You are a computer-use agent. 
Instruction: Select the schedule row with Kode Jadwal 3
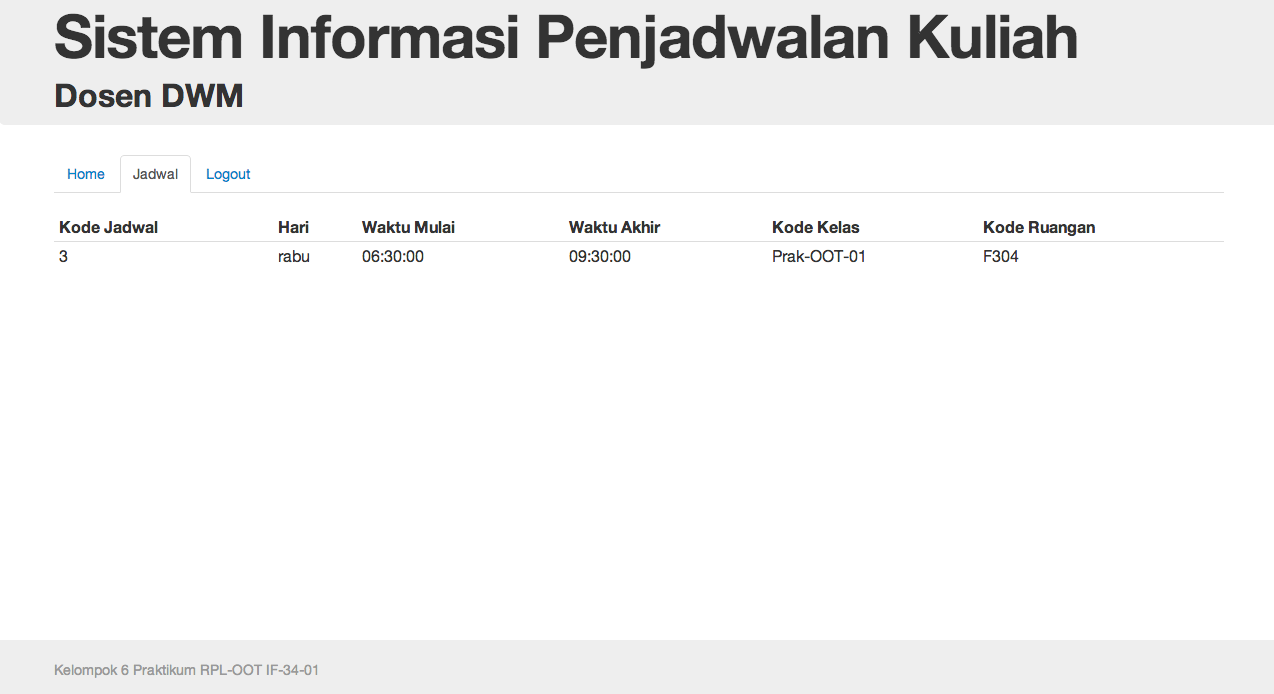coord(62,256)
